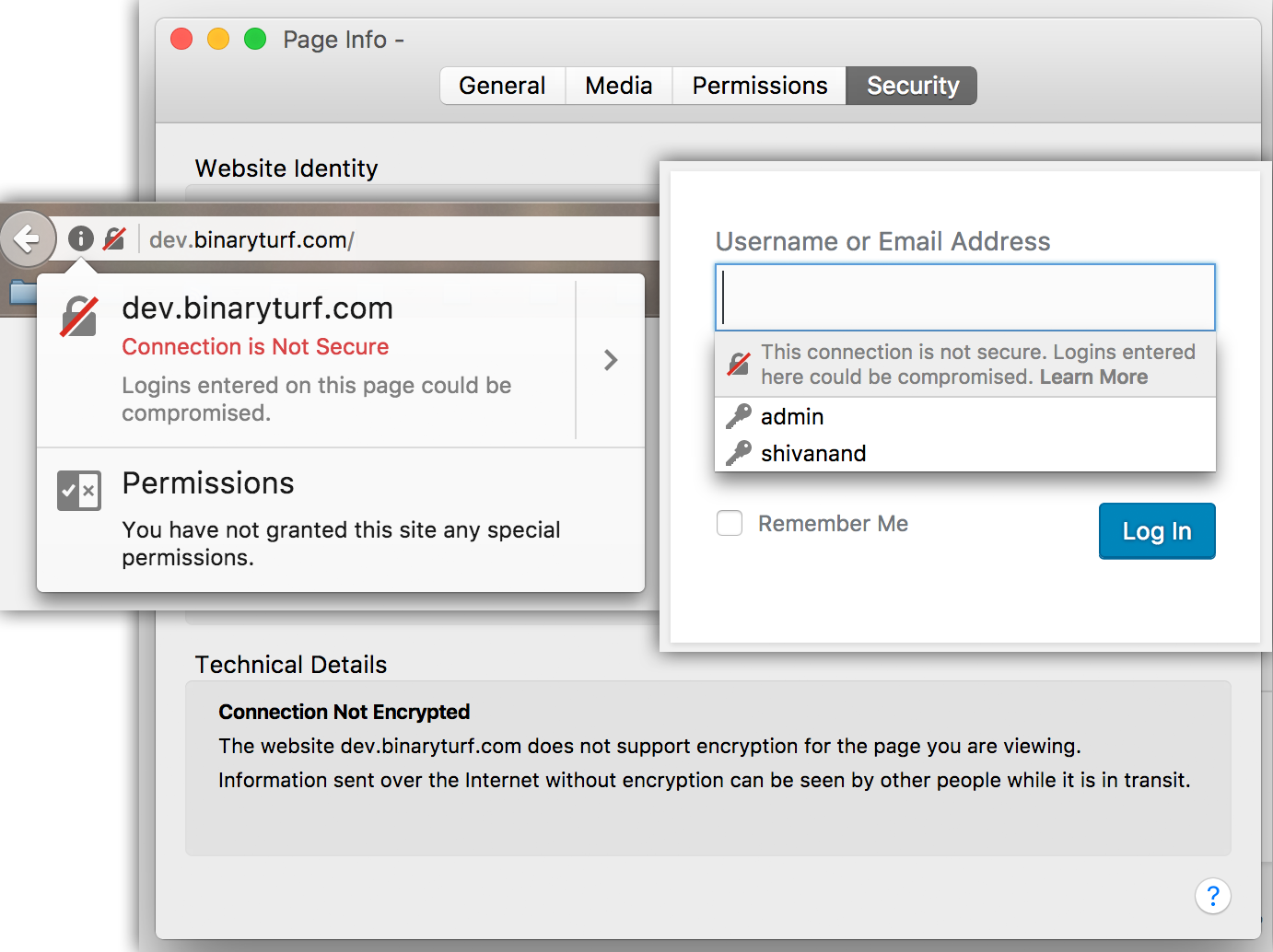
Task: Tick the Remember Me checkbox
Action: pos(730,523)
